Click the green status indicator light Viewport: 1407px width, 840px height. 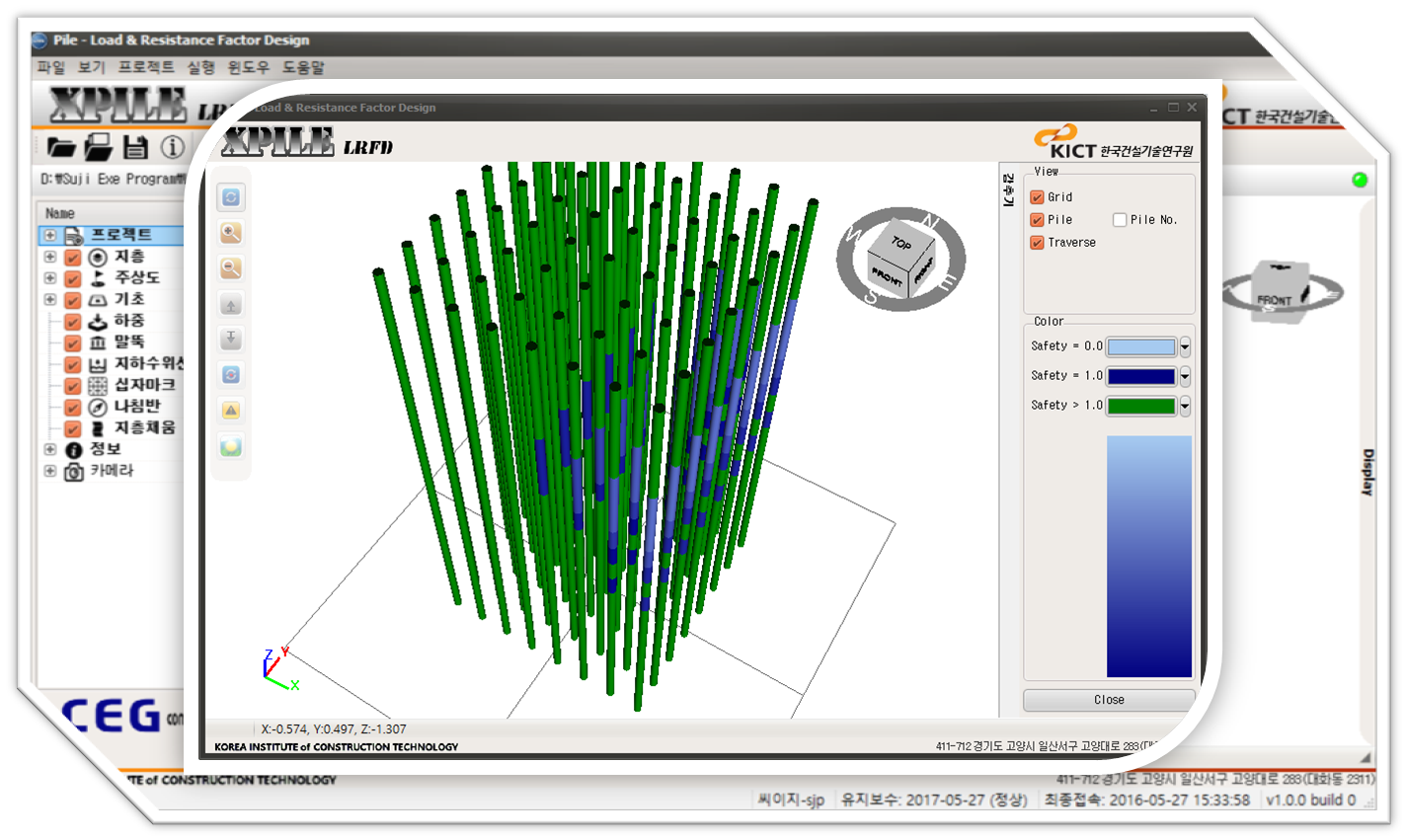click(x=1360, y=180)
